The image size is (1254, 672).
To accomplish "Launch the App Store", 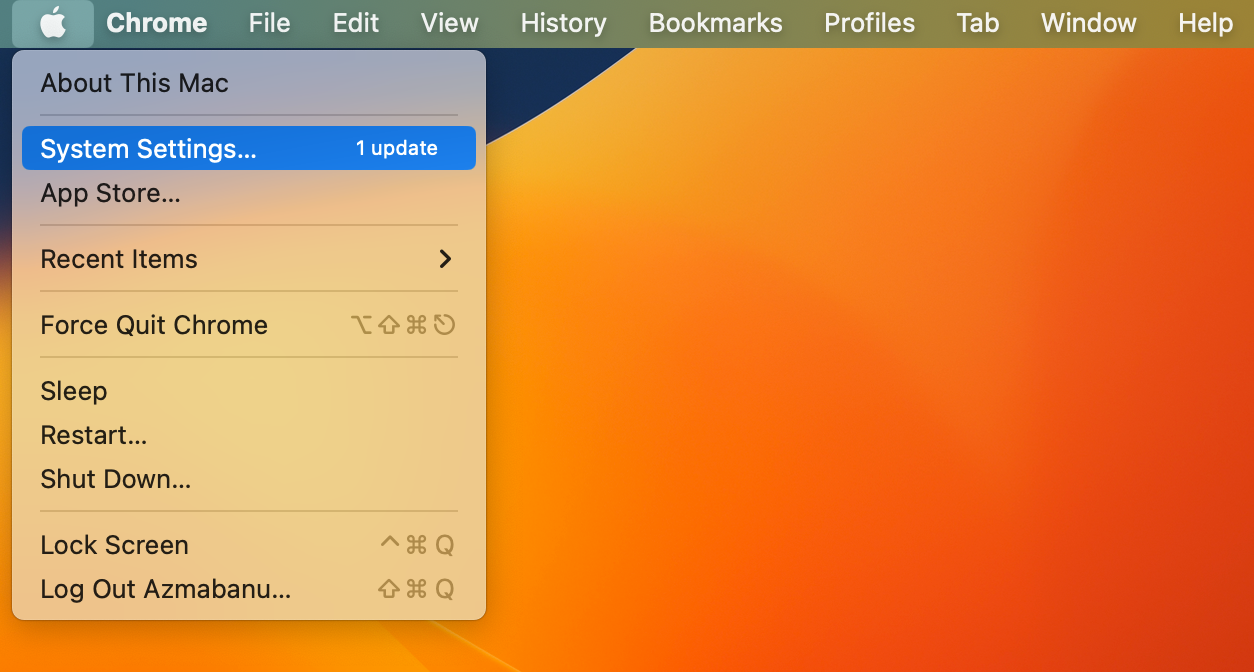I will coord(111,194).
